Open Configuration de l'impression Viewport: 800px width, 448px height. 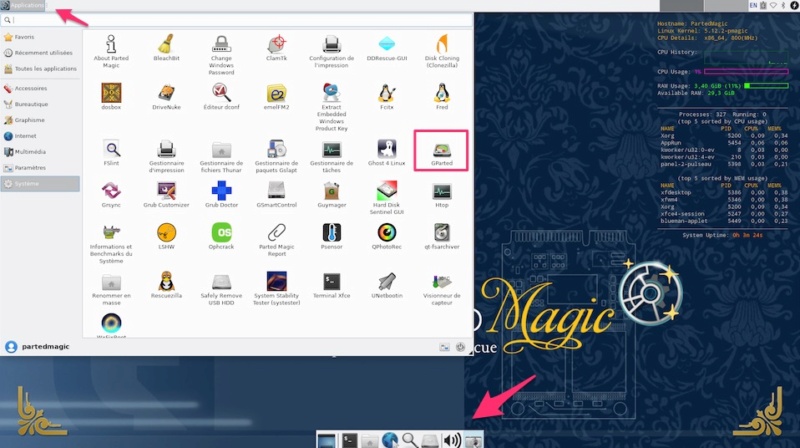point(332,51)
